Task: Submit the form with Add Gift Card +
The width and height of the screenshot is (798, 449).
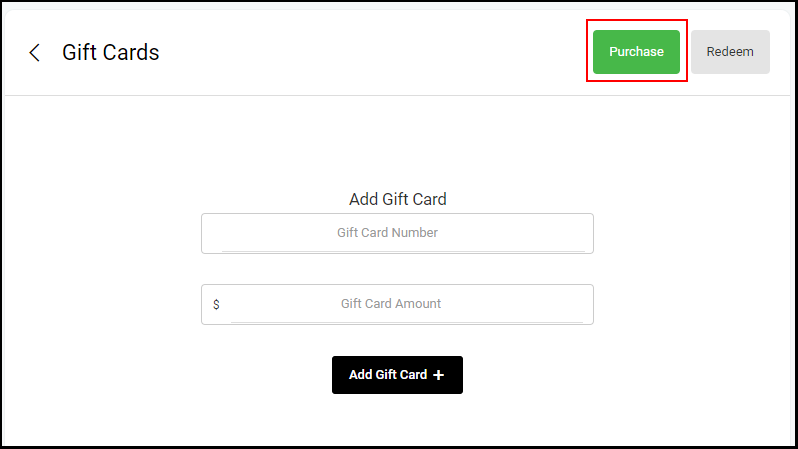Action: (397, 375)
